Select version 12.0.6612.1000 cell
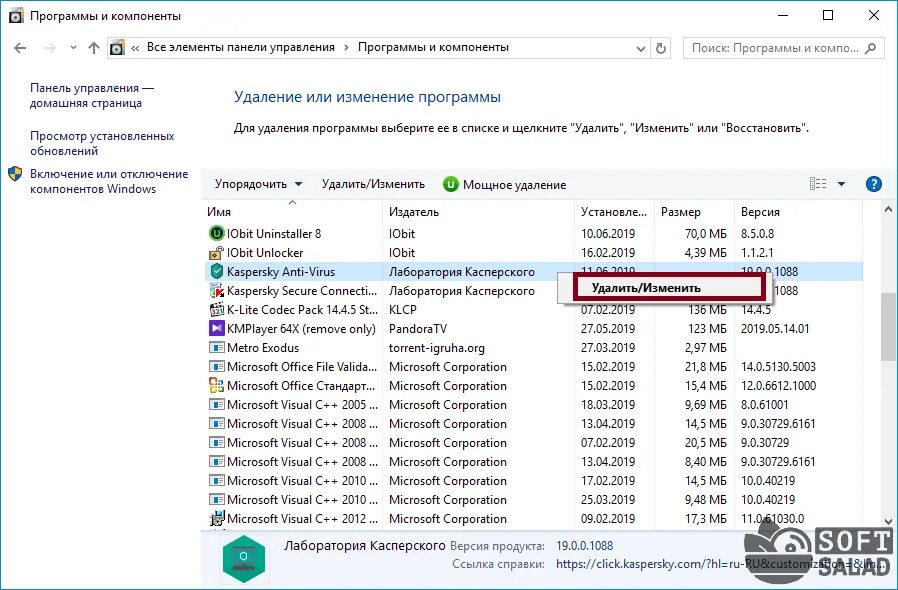 778,386
